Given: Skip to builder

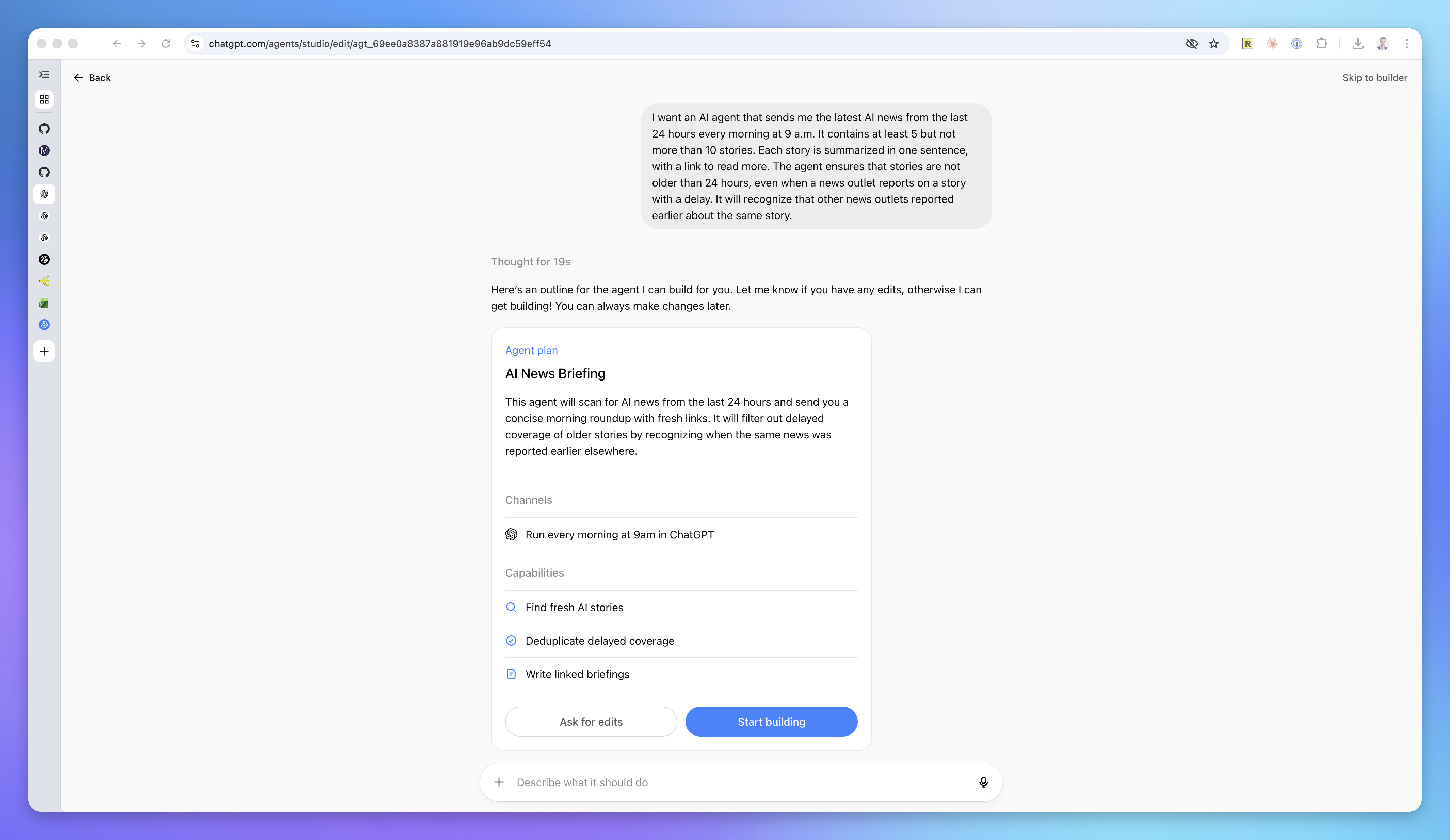Looking at the screenshot, I should [x=1375, y=78].
